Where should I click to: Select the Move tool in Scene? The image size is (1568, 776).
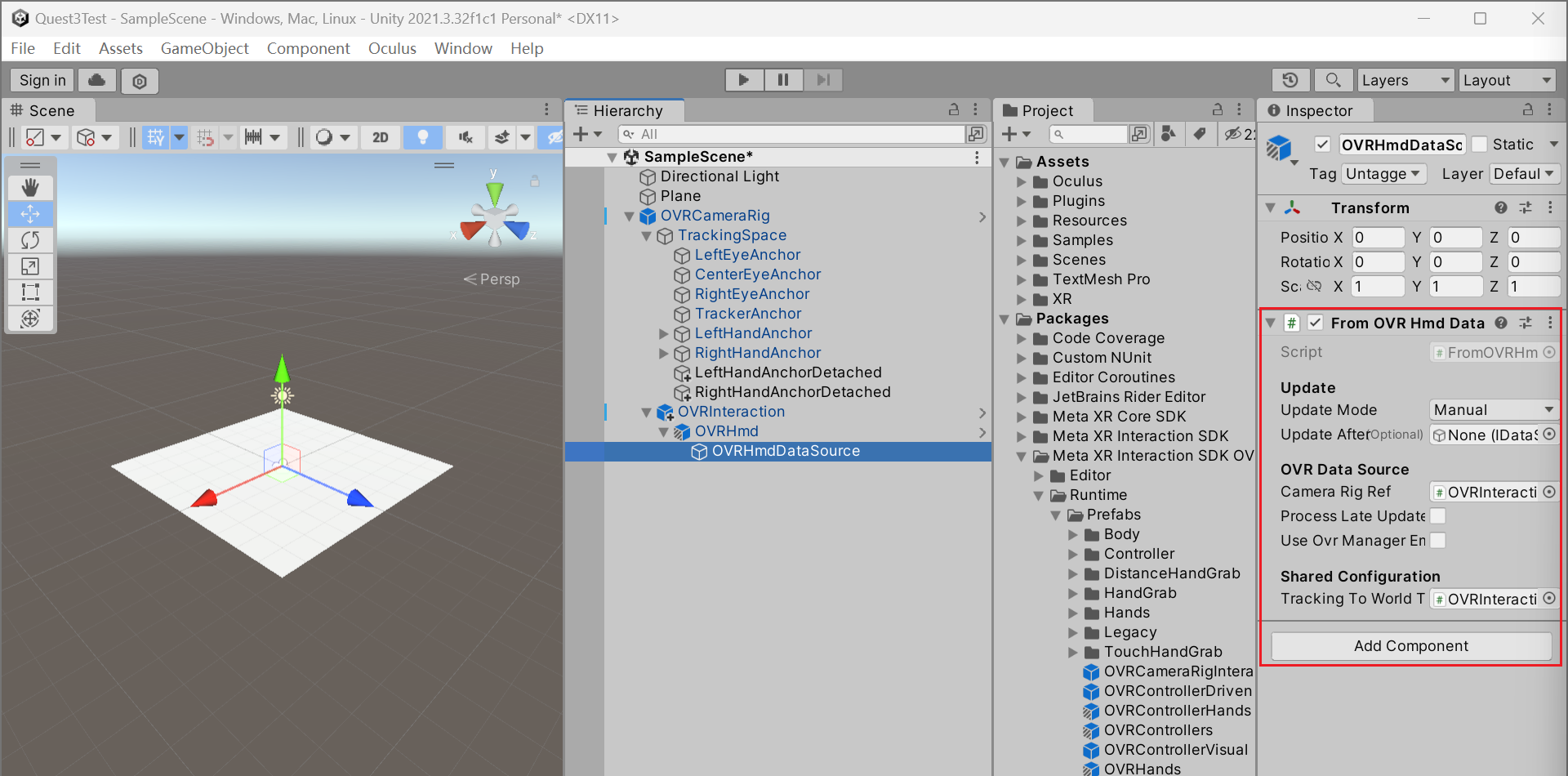(30, 214)
